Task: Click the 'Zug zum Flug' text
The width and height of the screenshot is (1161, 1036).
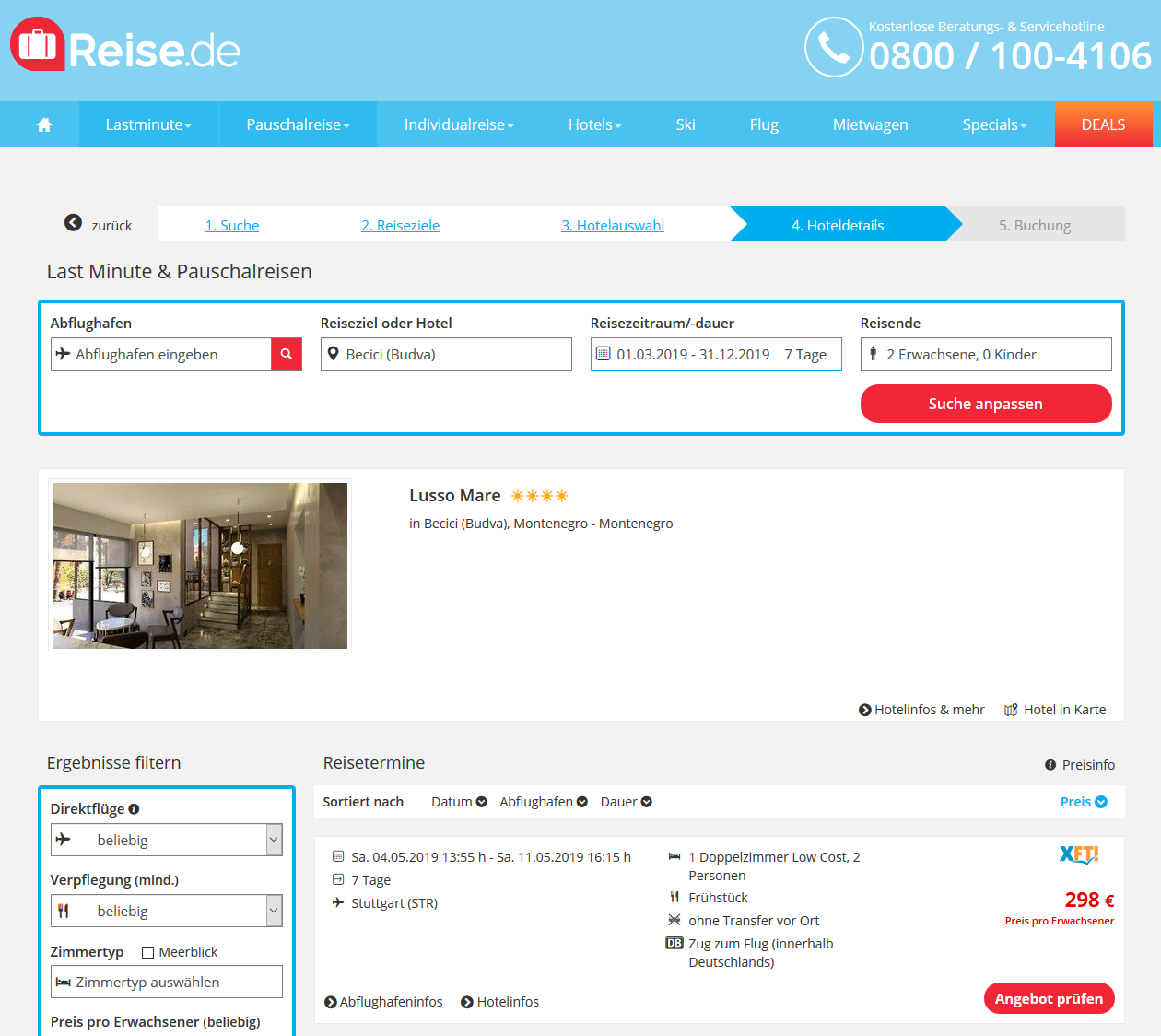Action: tap(761, 953)
